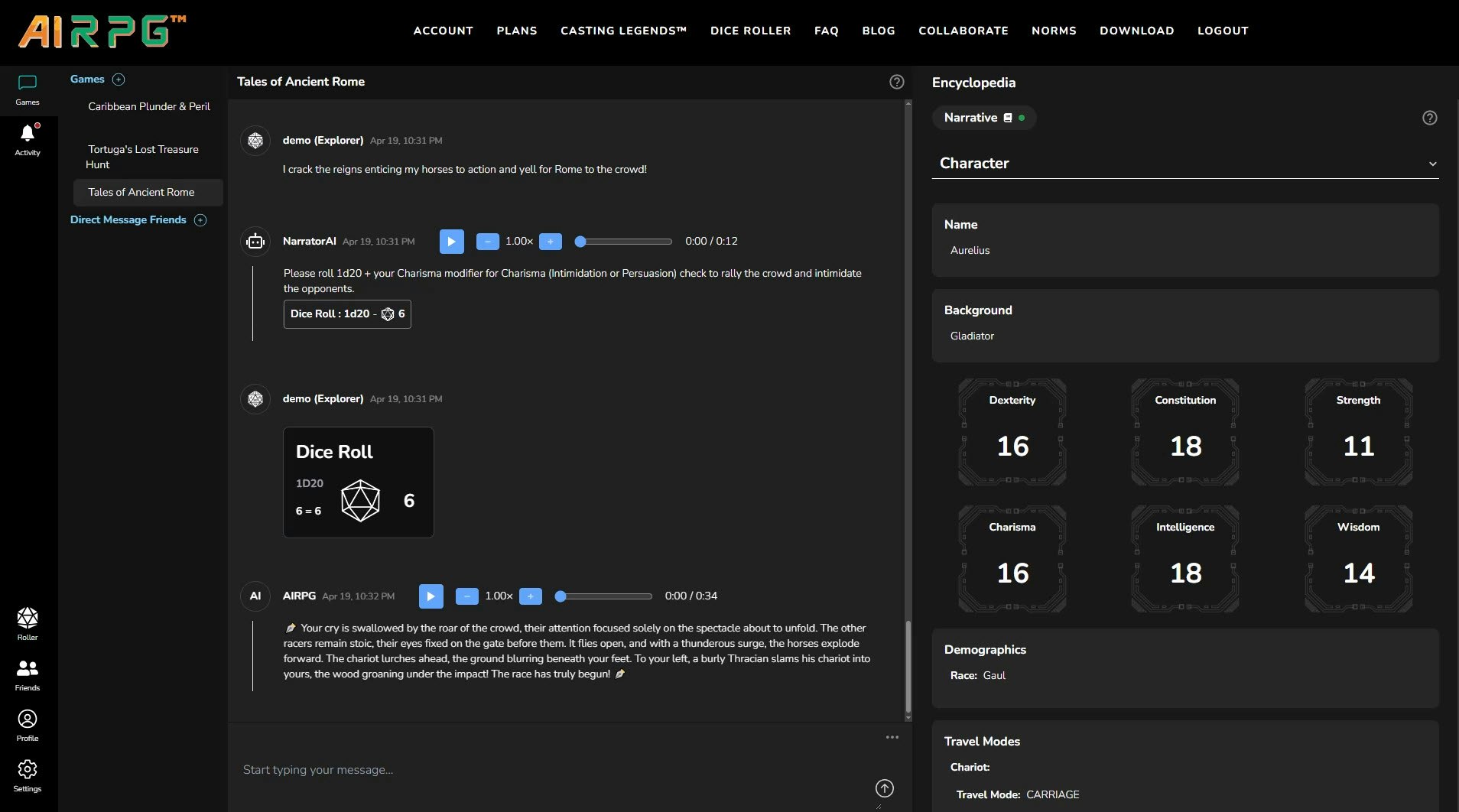This screenshot has width=1459, height=812.
Task: Open DICE ROLLER in the top navigation
Action: click(751, 31)
